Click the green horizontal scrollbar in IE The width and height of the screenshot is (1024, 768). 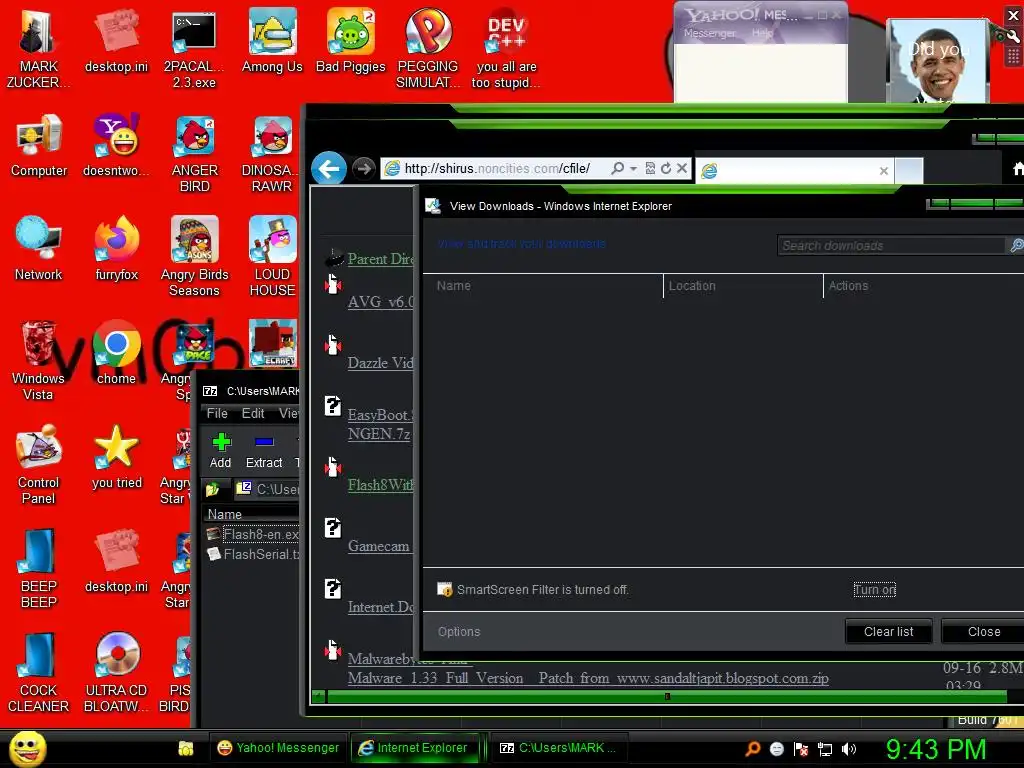(666, 697)
